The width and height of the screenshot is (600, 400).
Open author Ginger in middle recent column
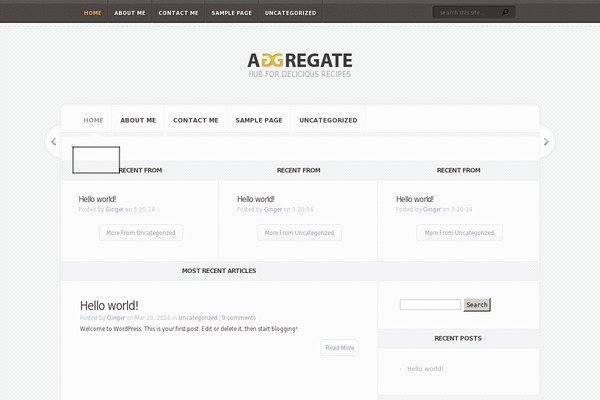pyautogui.click(x=273, y=209)
